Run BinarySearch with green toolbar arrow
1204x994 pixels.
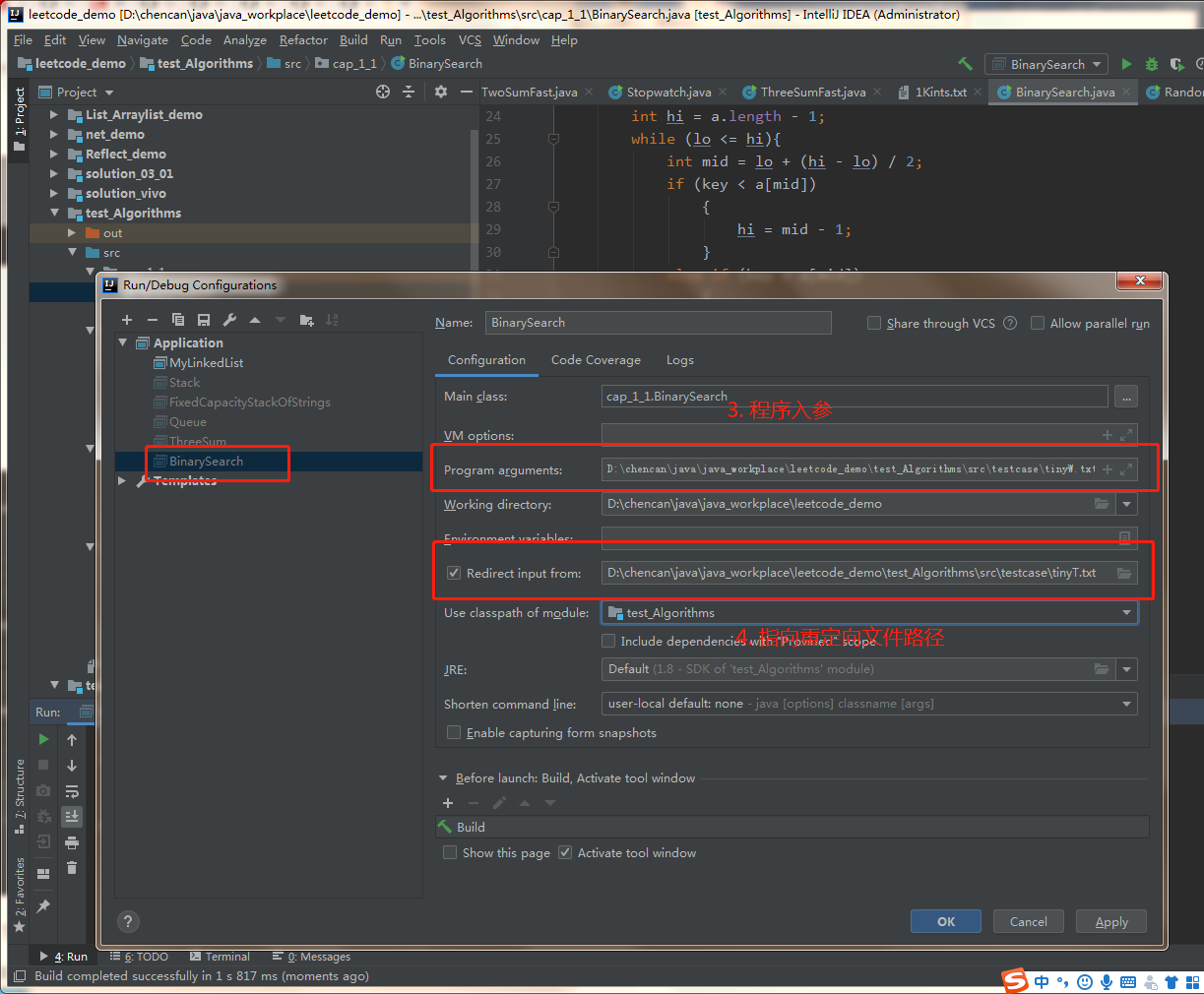pyautogui.click(x=1126, y=64)
